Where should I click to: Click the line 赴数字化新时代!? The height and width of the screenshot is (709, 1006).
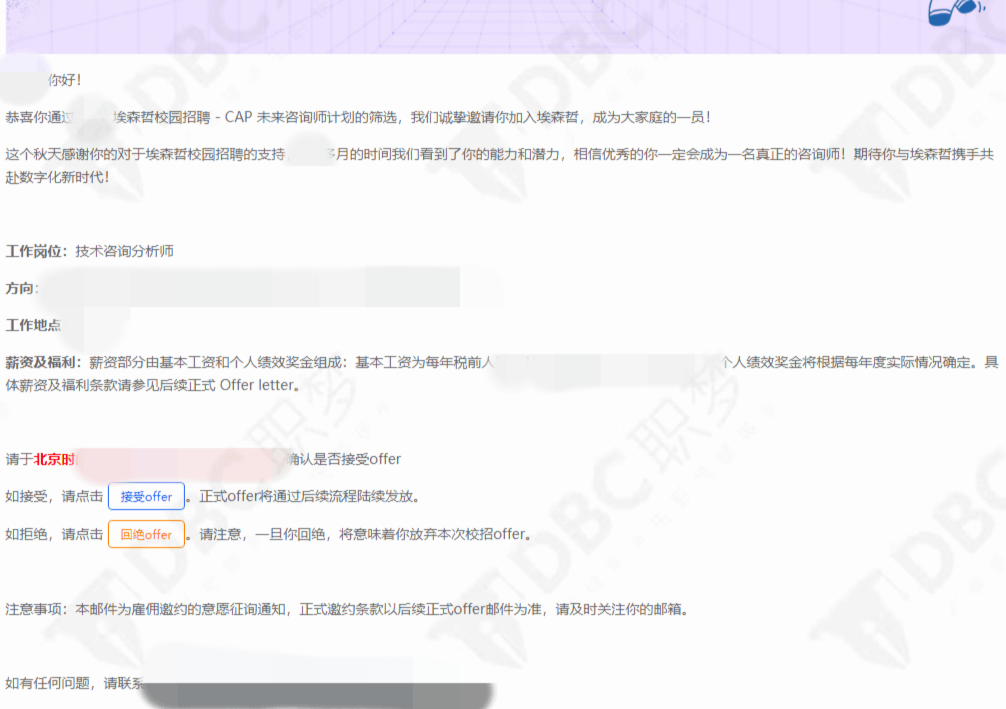57,178
